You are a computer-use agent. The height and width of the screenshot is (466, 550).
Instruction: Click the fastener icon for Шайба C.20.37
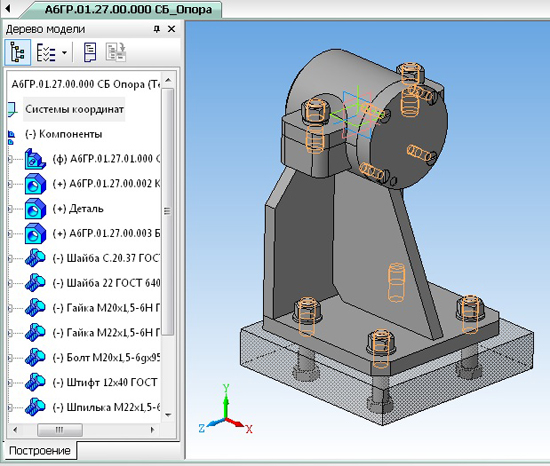pyautogui.click(x=35, y=258)
